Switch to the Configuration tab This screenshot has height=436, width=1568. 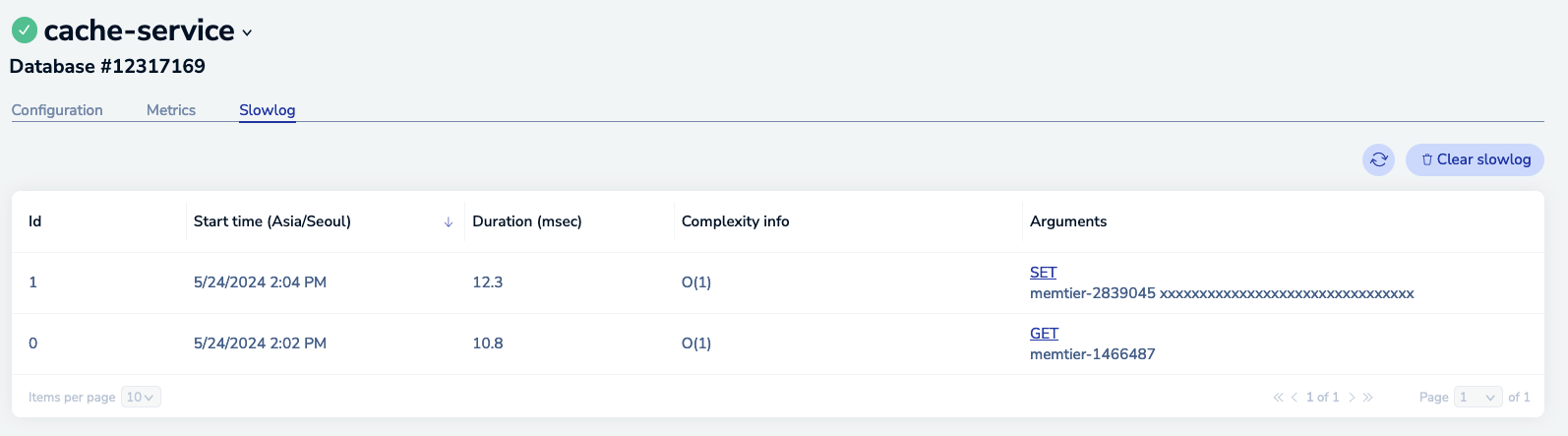pos(57,110)
